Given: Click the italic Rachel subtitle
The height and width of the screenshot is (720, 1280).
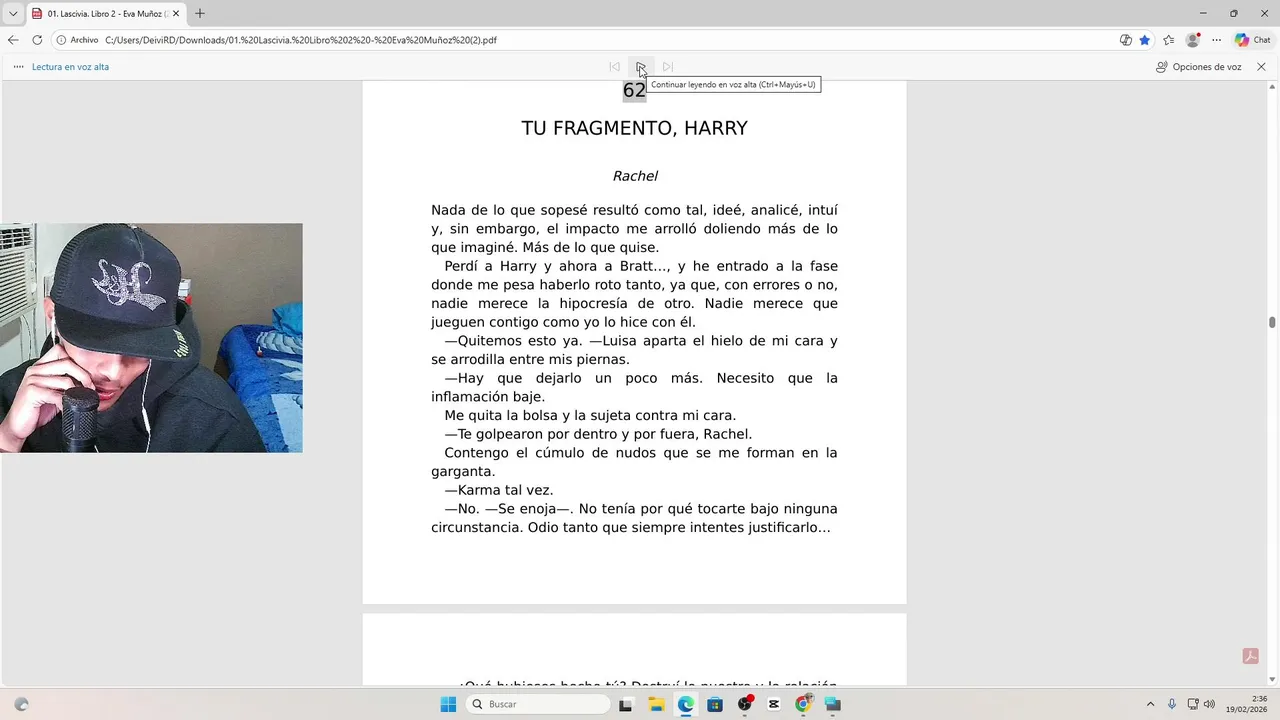Looking at the screenshot, I should (635, 176).
